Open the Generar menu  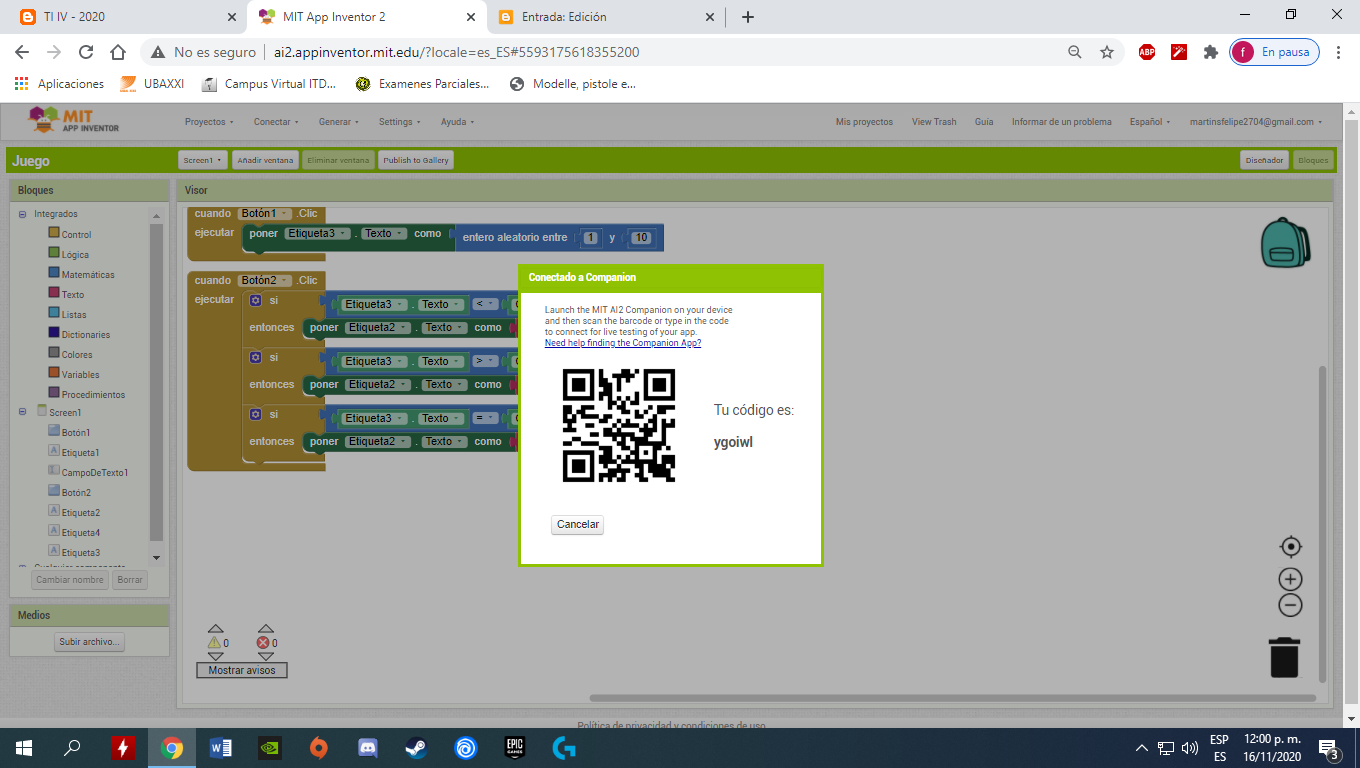[339, 122]
